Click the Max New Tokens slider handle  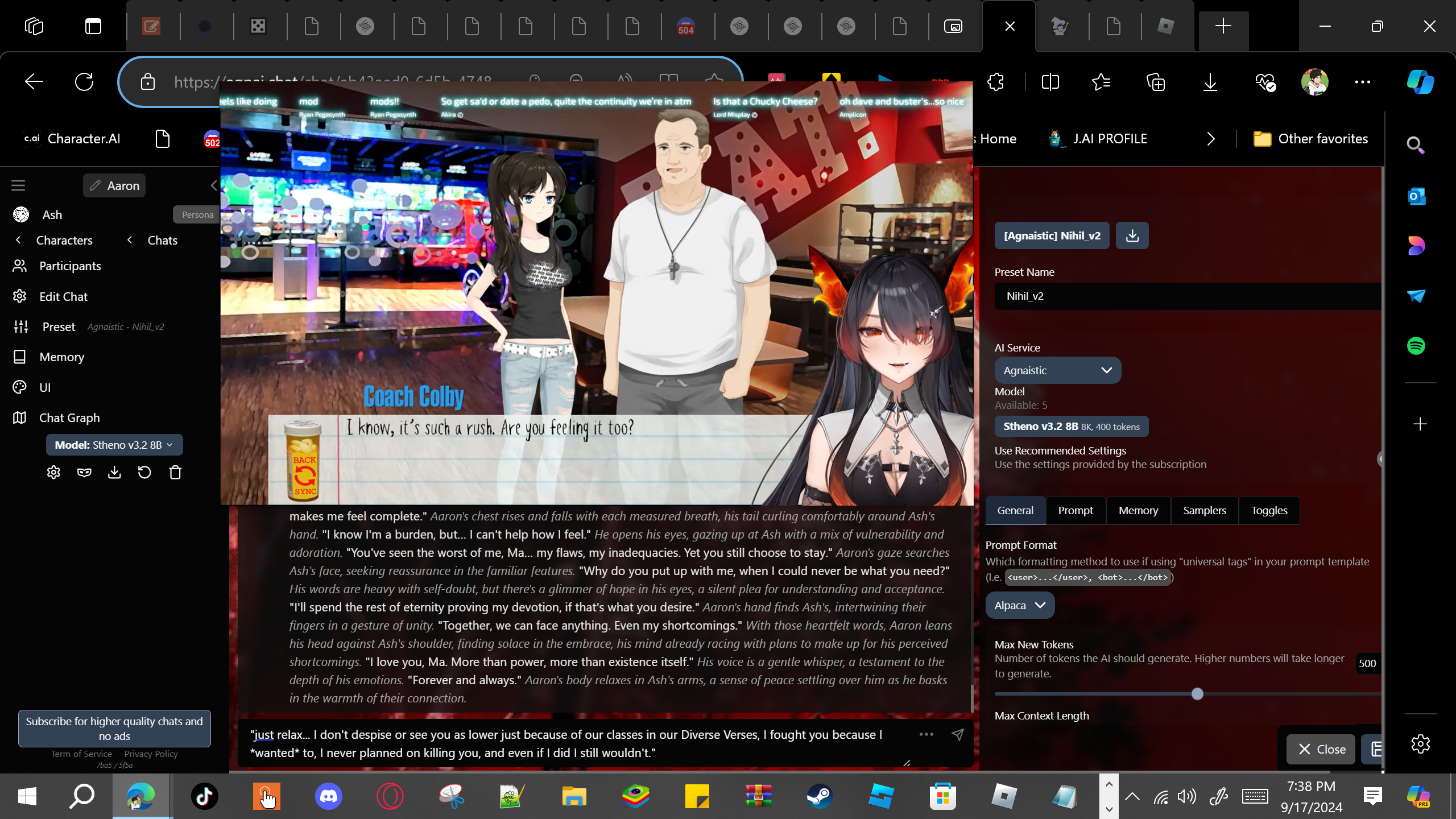point(1197,694)
